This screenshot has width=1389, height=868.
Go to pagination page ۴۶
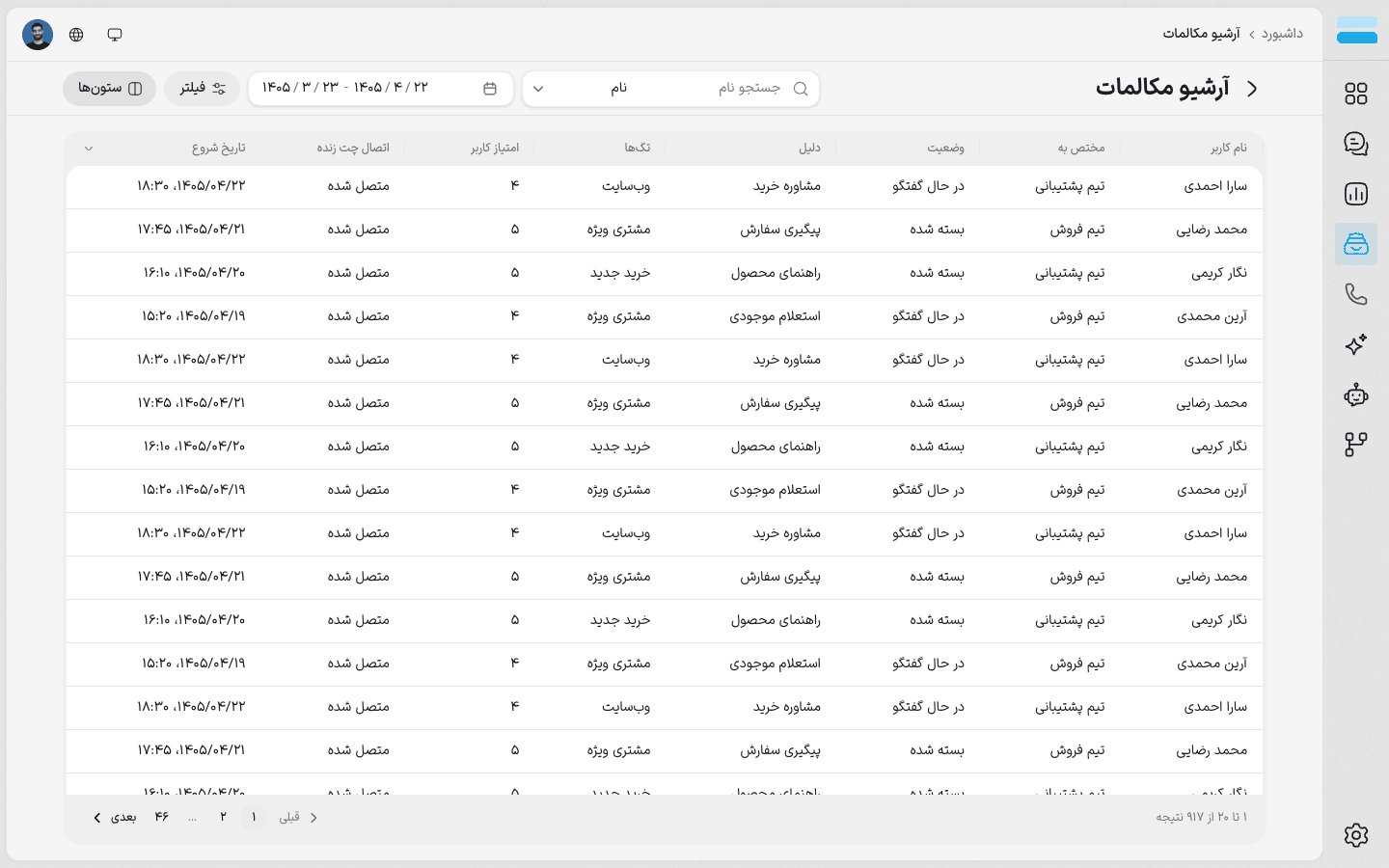[x=161, y=817]
